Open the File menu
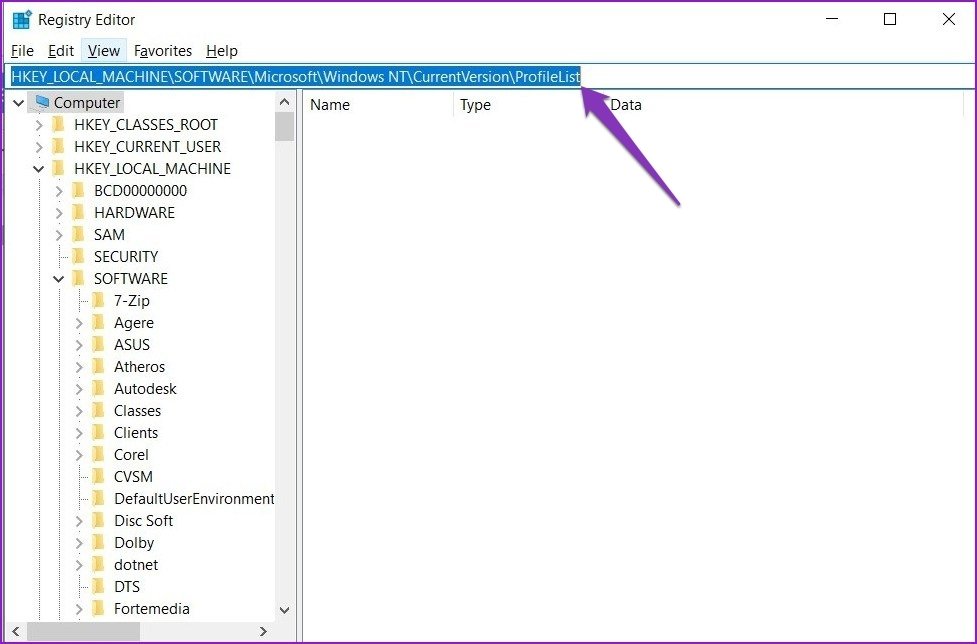The image size is (977, 644). point(22,51)
